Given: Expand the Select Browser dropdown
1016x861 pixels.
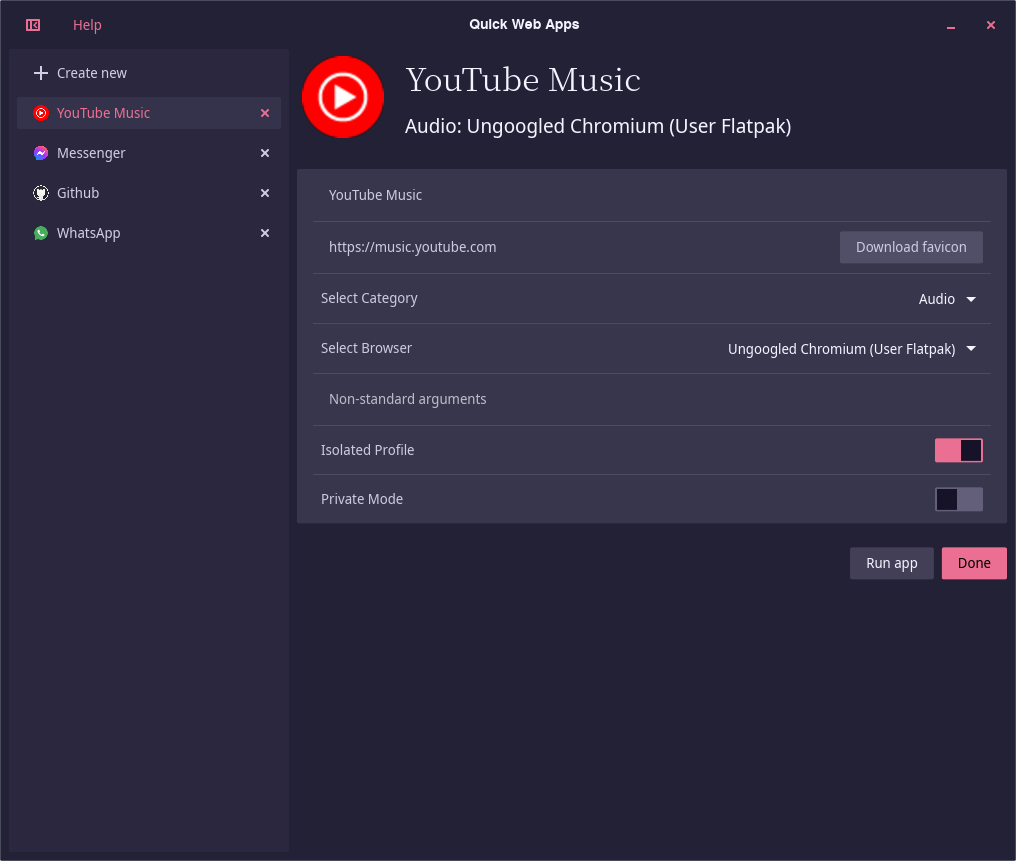Looking at the screenshot, I should [x=851, y=349].
